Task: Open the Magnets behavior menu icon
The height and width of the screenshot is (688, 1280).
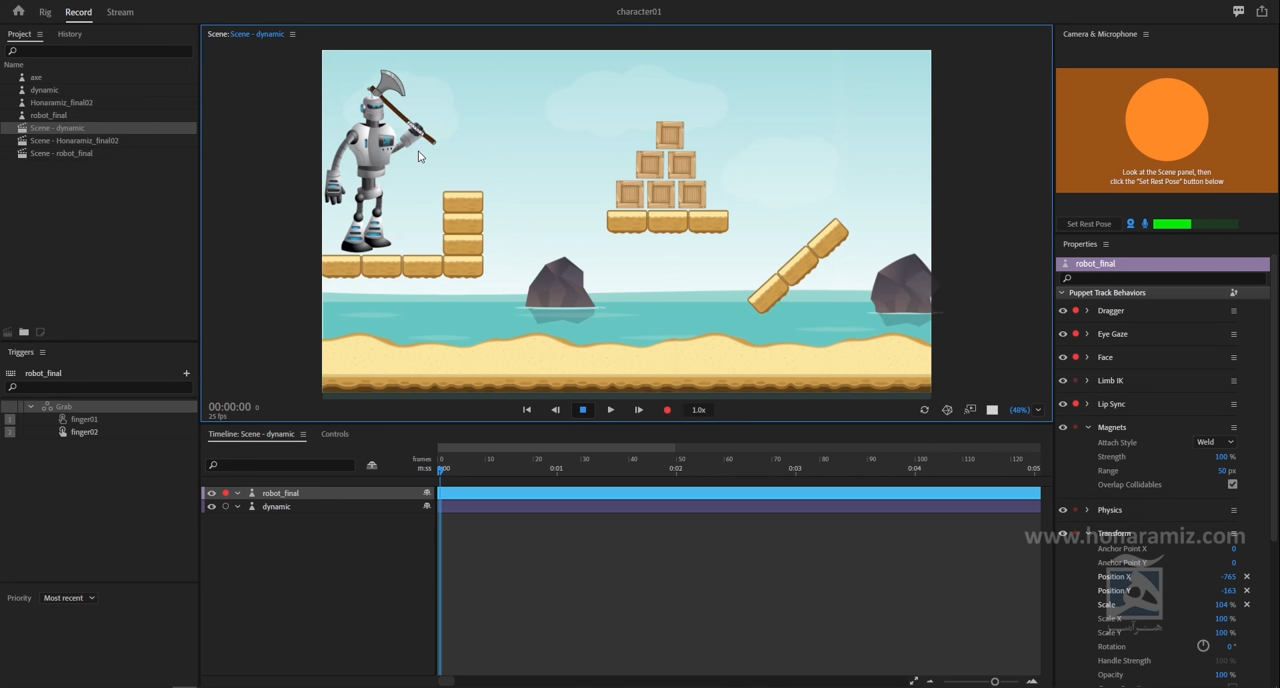Action: pos(1234,427)
